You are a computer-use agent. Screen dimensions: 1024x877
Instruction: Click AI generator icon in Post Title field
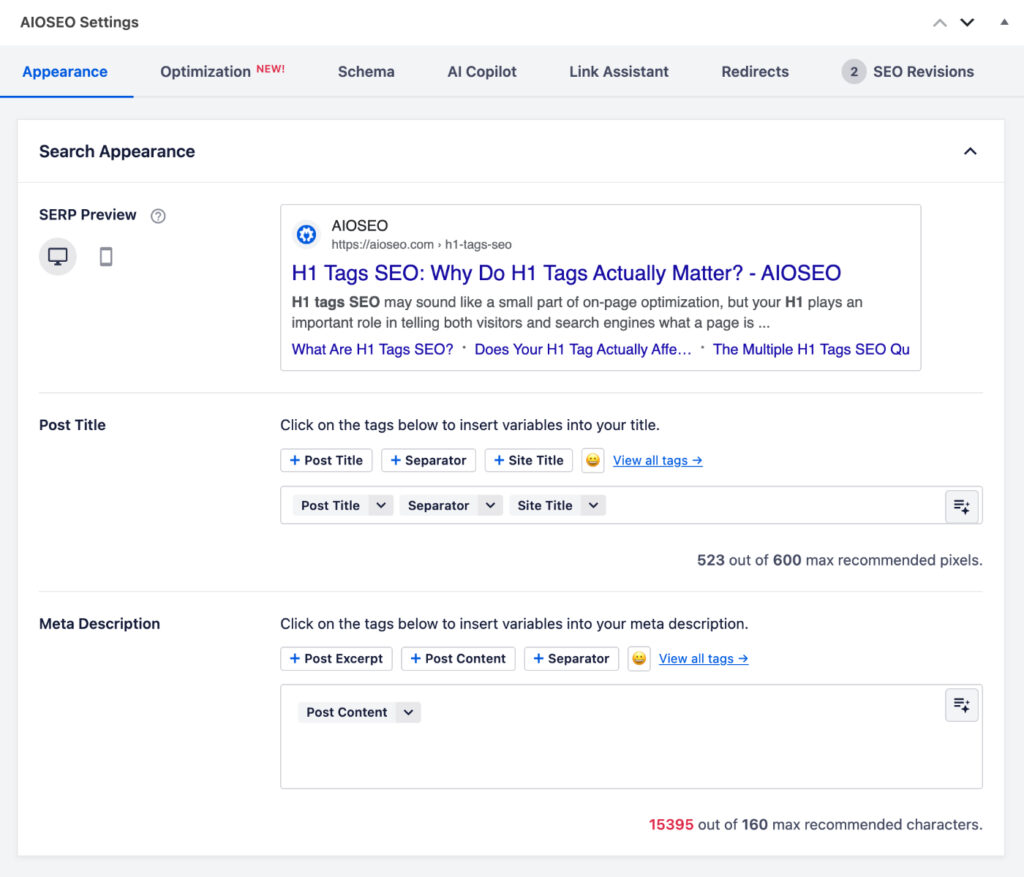[x=961, y=506]
